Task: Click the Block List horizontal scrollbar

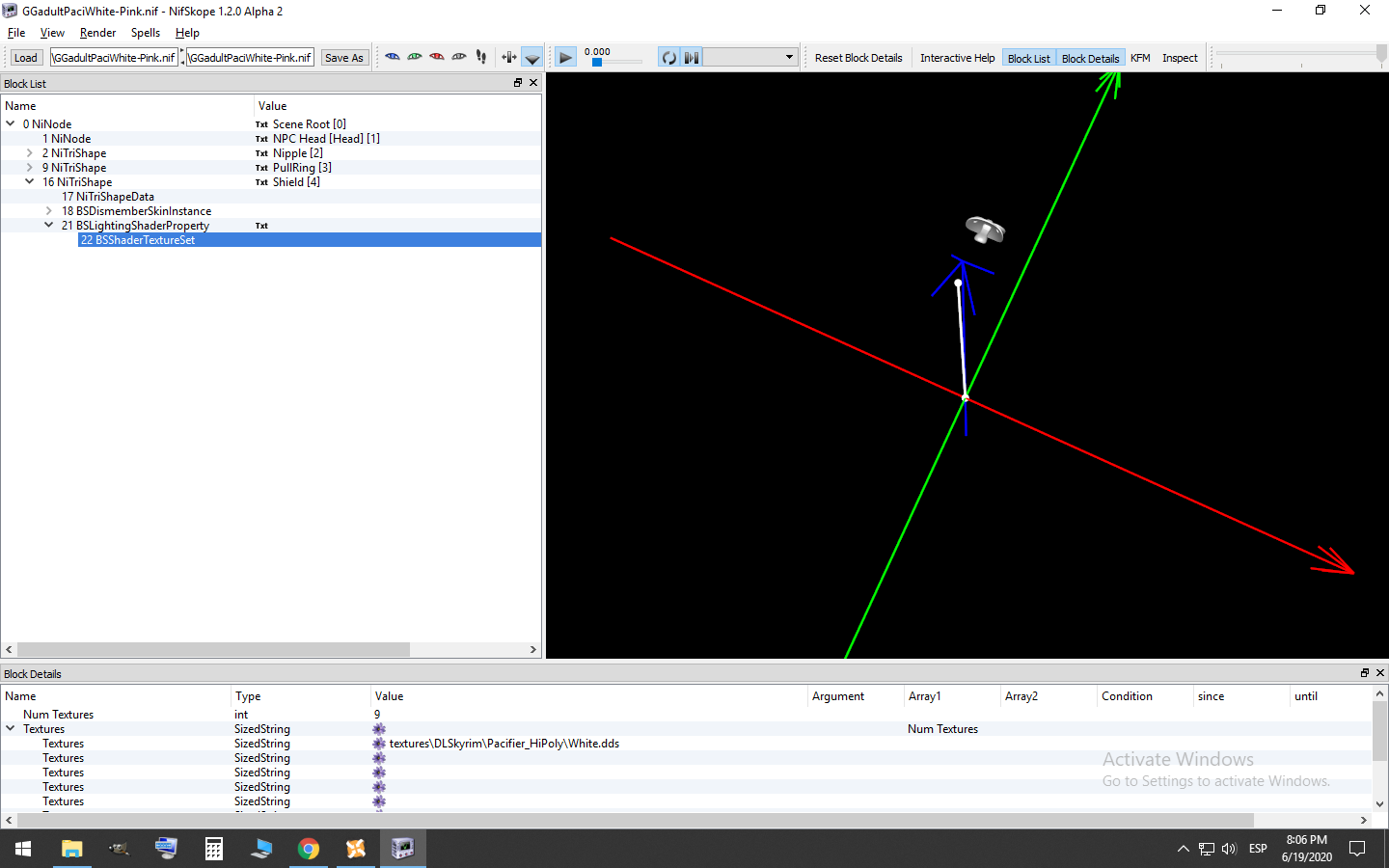Action: [213, 649]
